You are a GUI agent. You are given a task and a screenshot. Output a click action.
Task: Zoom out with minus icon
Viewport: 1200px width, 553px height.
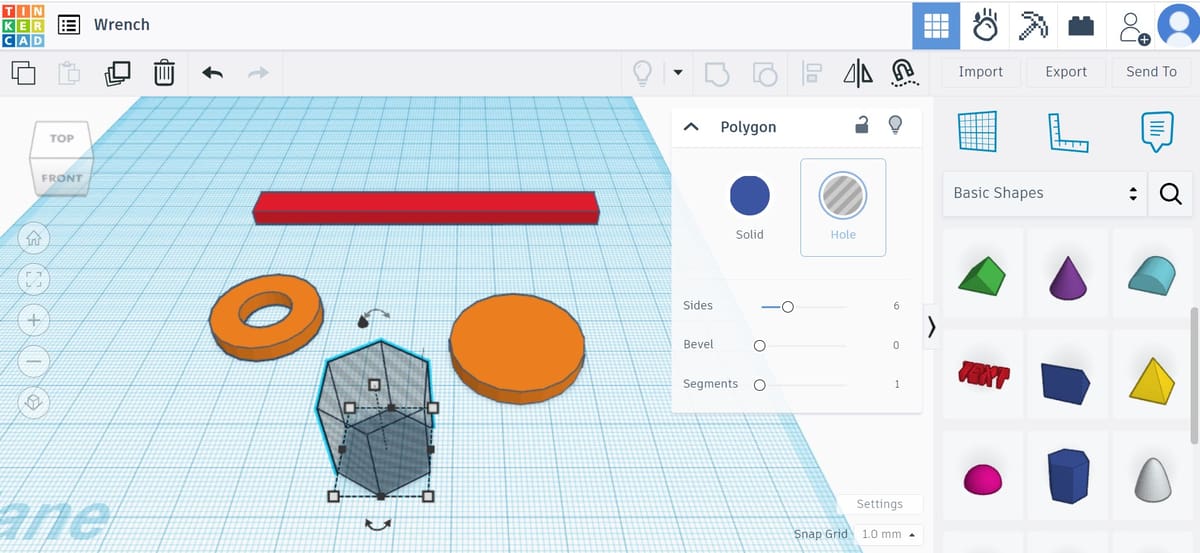pyautogui.click(x=34, y=361)
